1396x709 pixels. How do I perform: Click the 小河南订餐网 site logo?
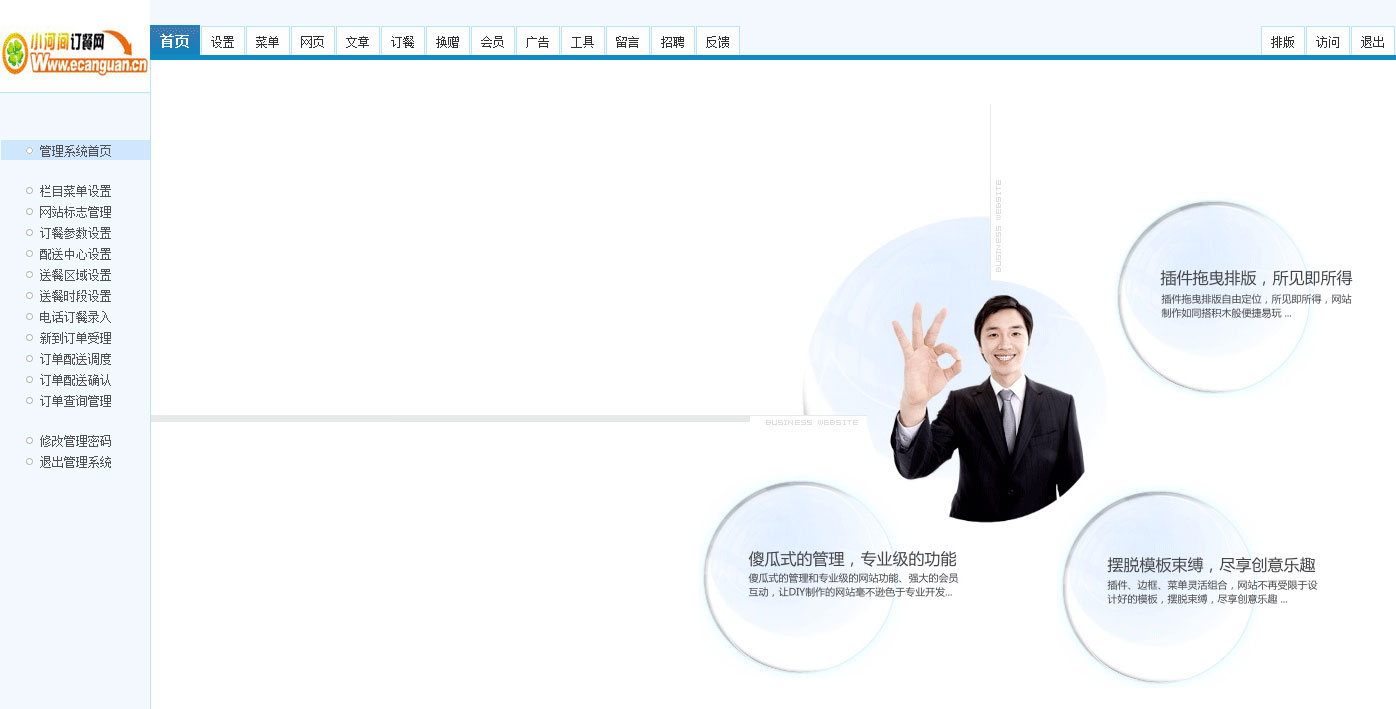[75, 52]
